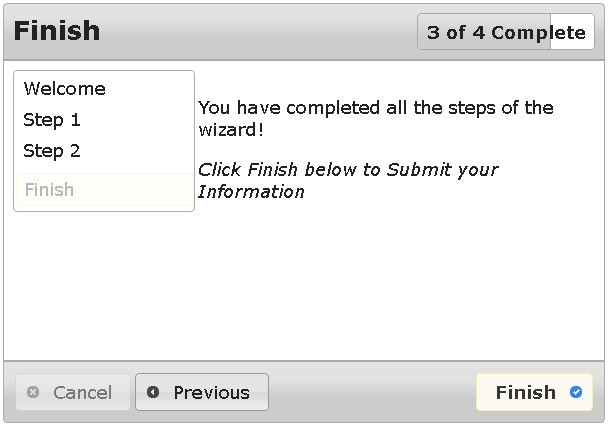Select Step 1 in the steps list

click(x=52, y=120)
